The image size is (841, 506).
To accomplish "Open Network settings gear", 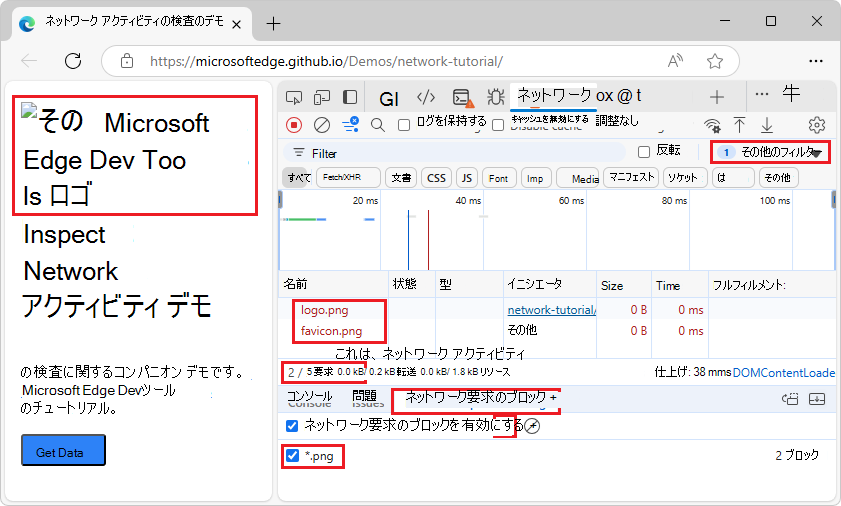I will 817,125.
